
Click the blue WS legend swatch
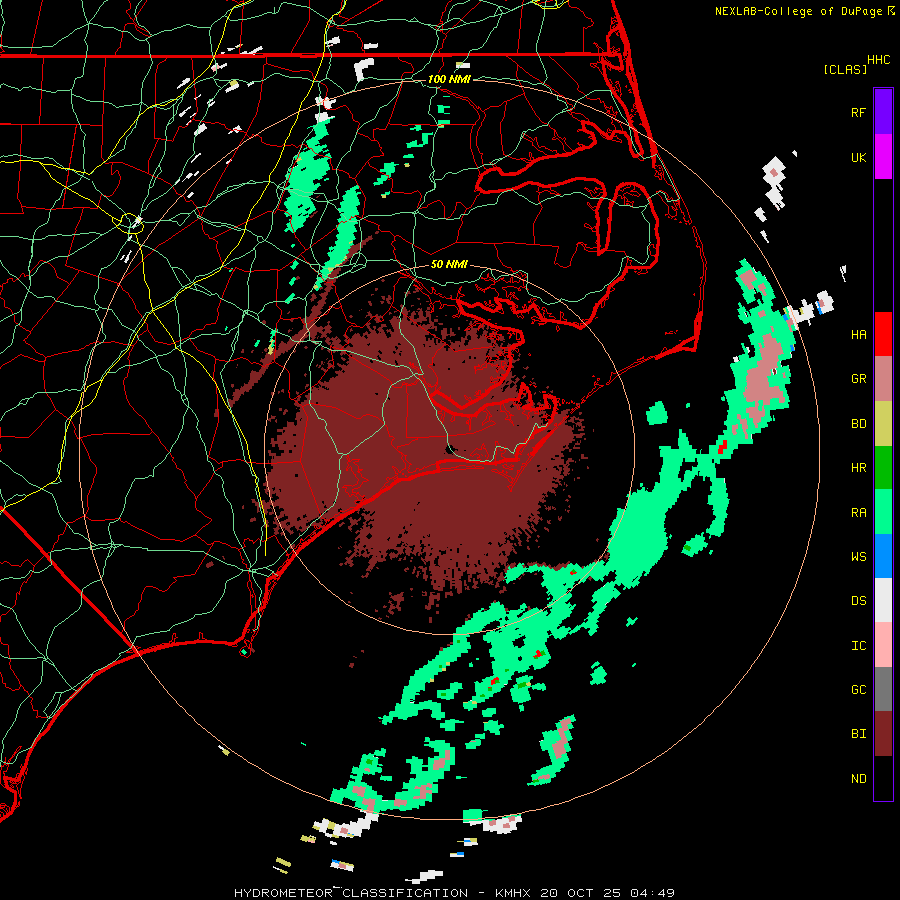coord(883,556)
